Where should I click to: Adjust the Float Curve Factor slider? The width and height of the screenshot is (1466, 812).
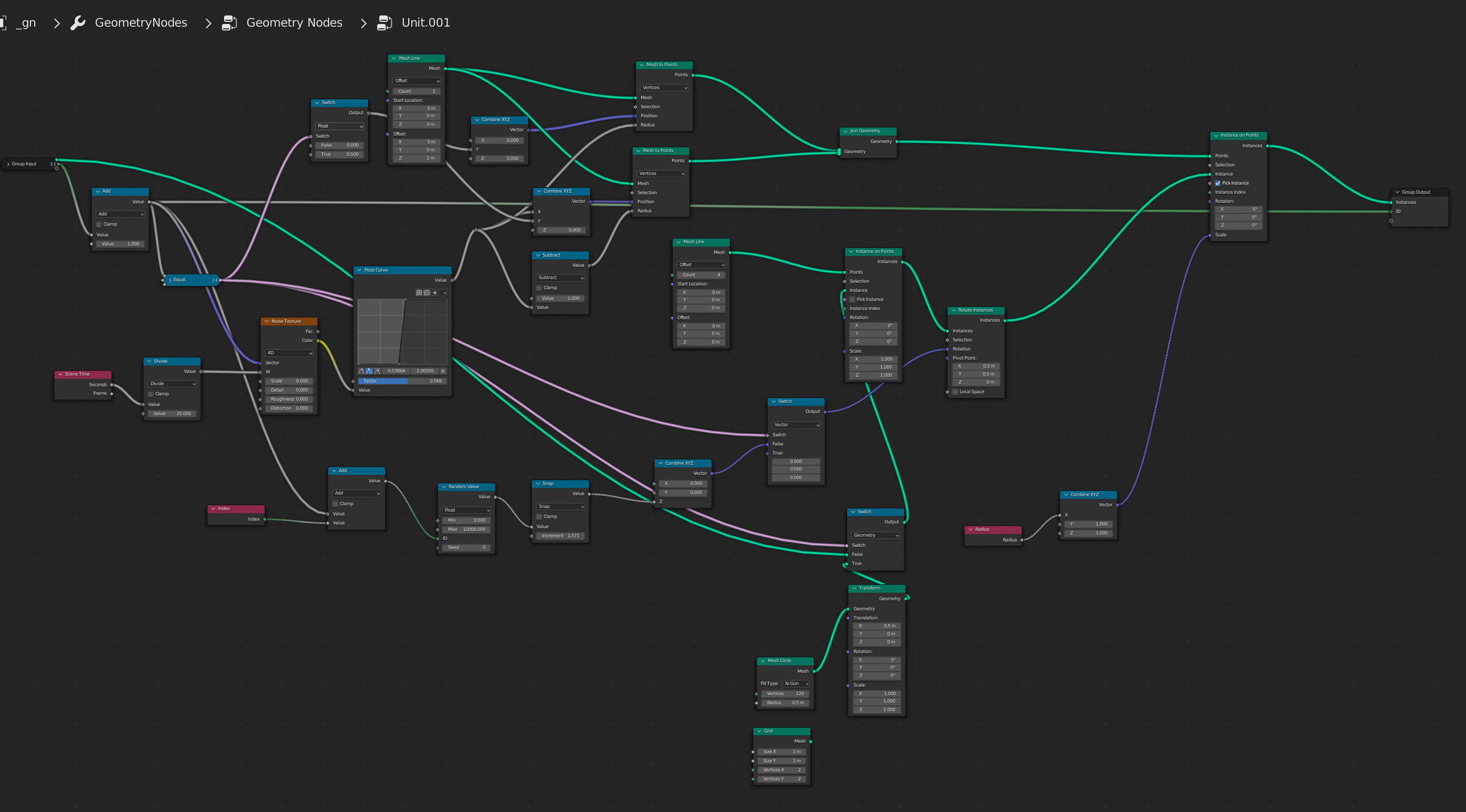pos(401,381)
